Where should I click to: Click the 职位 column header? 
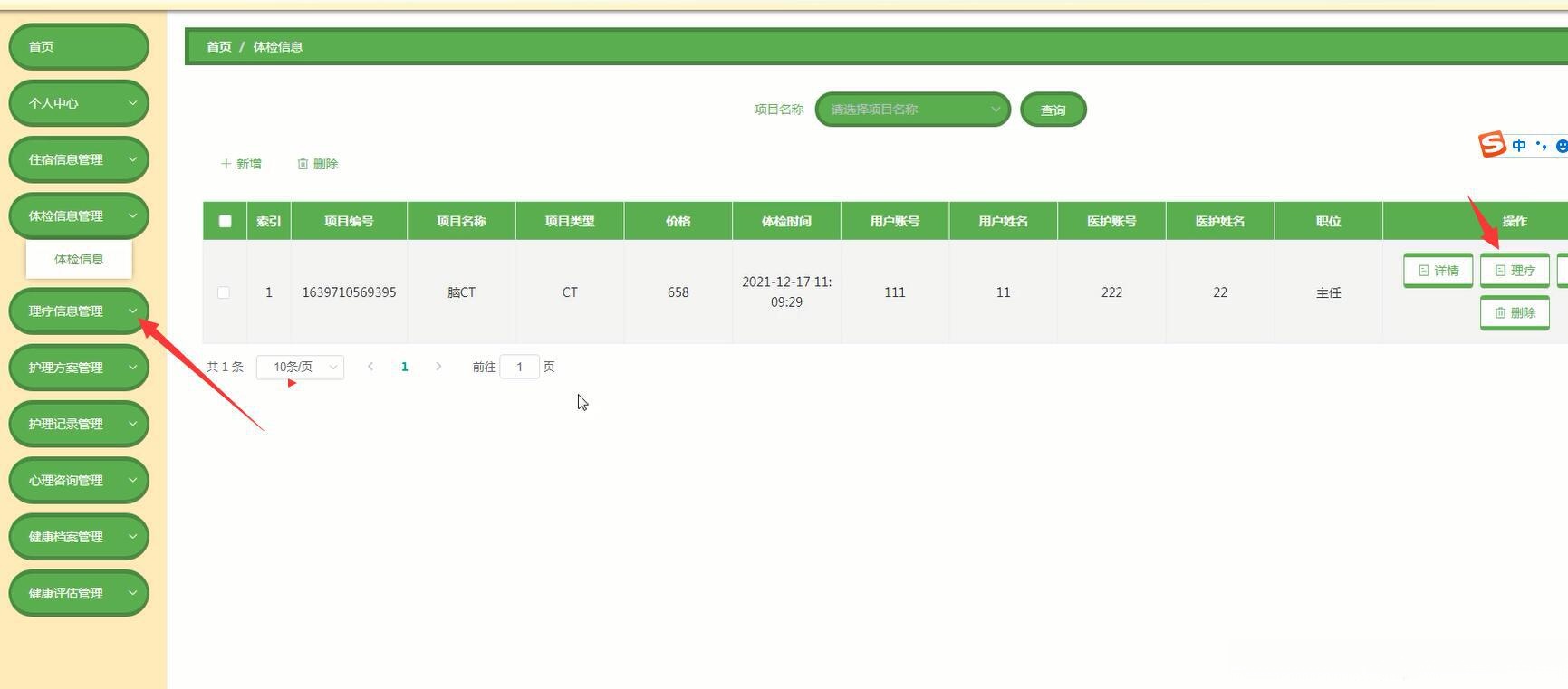pos(1328,221)
